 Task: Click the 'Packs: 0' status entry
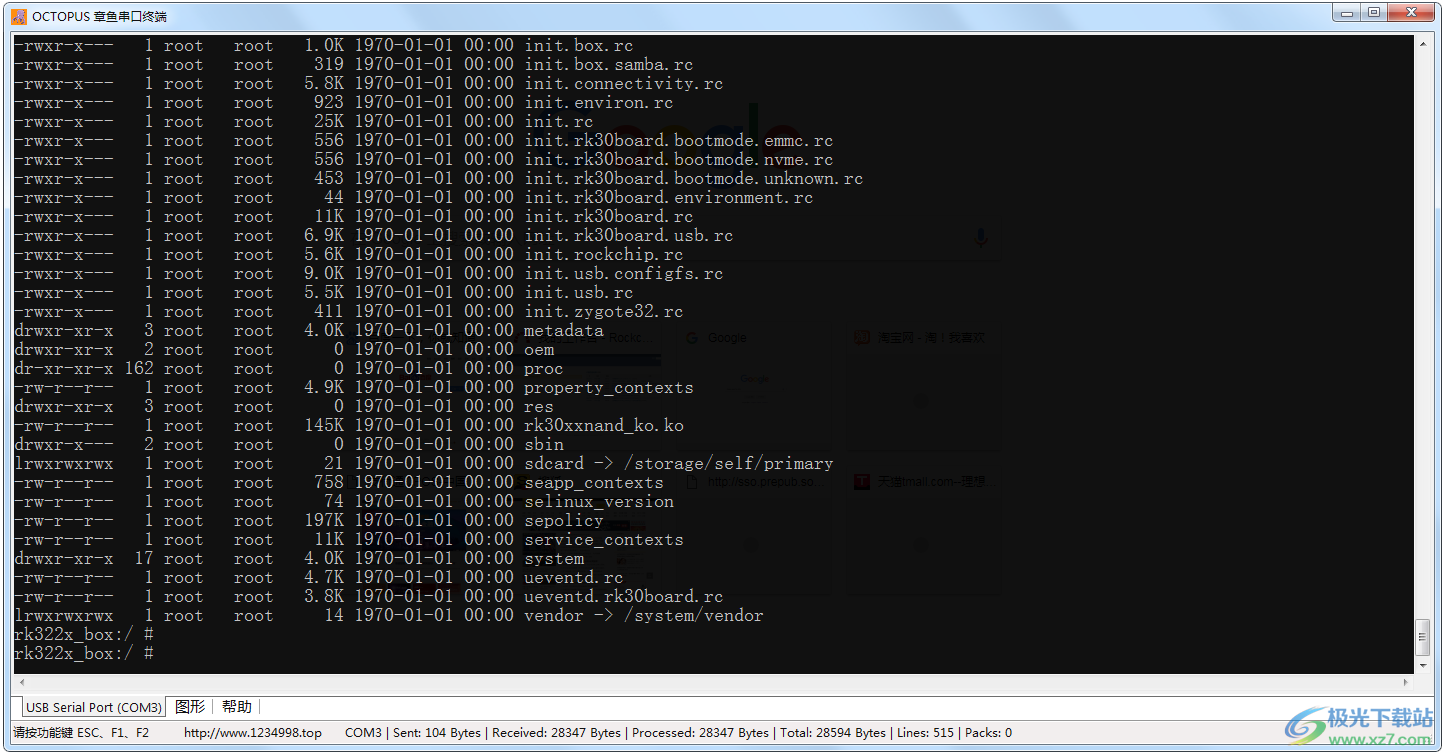pyautogui.click(x=988, y=733)
